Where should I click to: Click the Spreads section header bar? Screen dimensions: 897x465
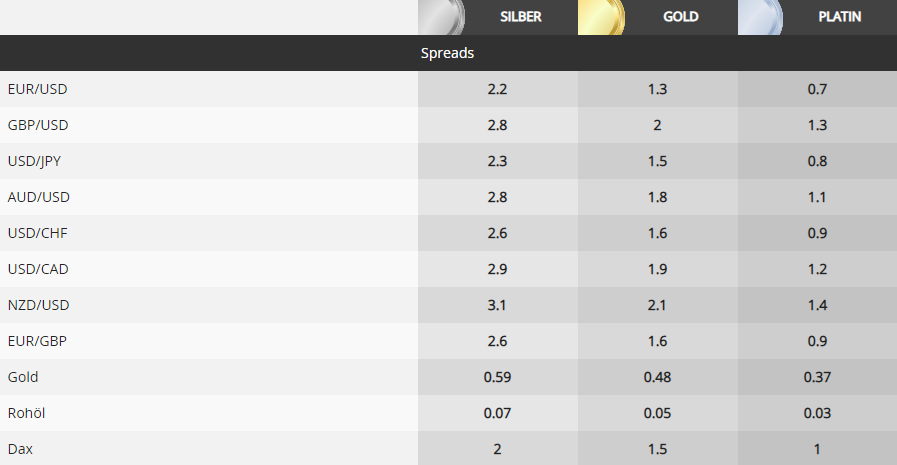tap(448, 53)
